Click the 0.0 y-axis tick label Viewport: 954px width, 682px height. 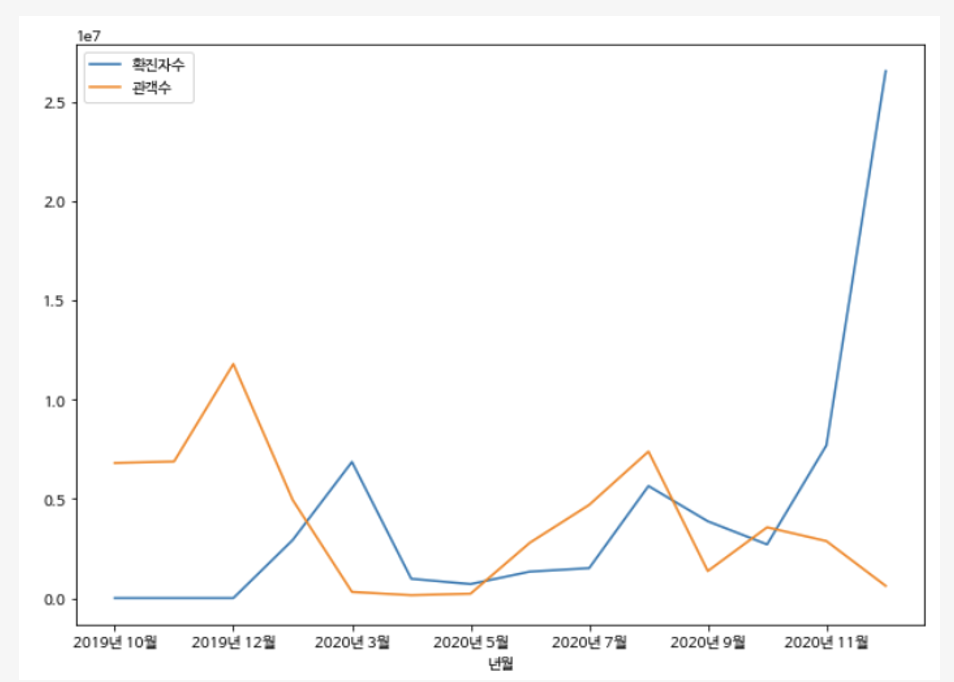click(55, 599)
